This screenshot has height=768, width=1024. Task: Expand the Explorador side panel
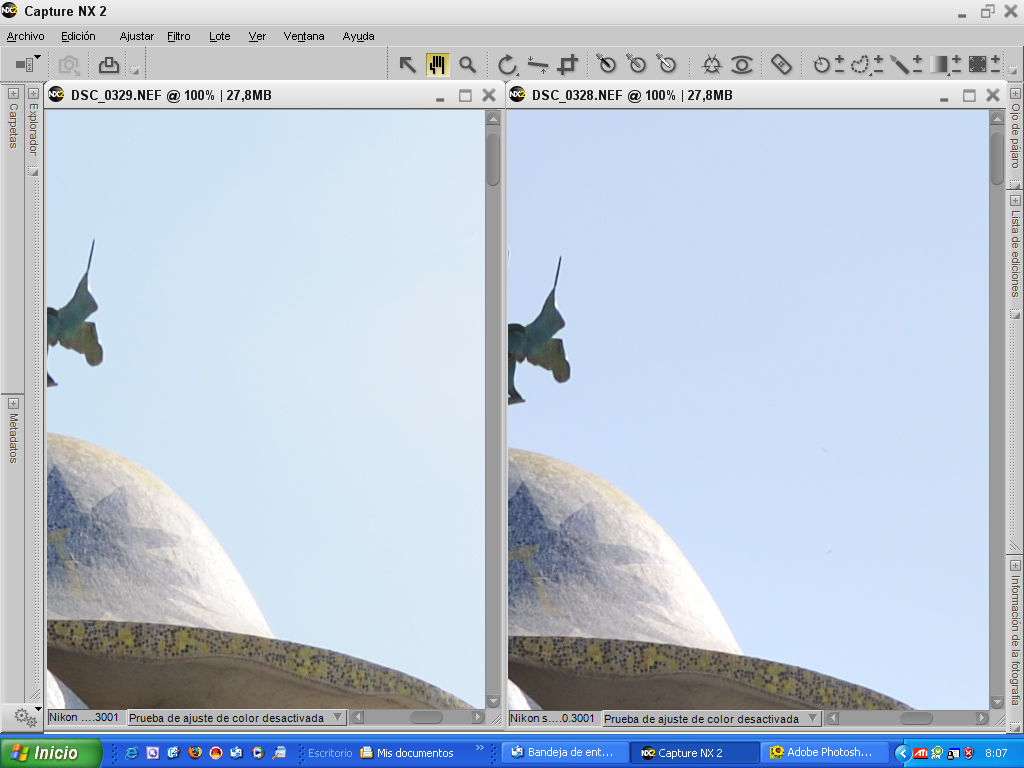point(33,93)
